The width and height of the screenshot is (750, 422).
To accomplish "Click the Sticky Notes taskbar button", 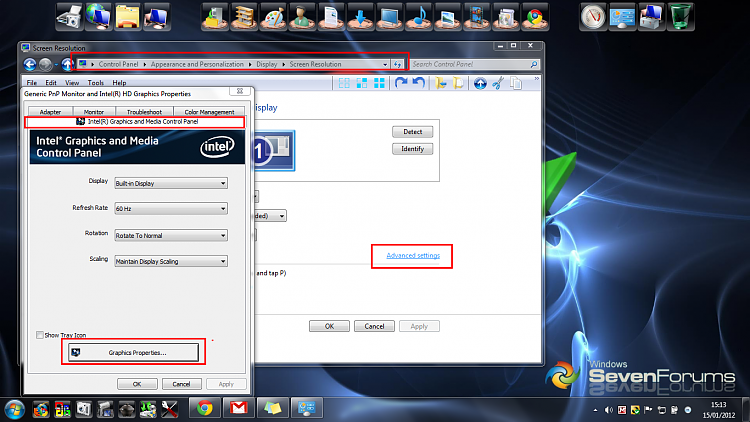I will pos(273,408).
